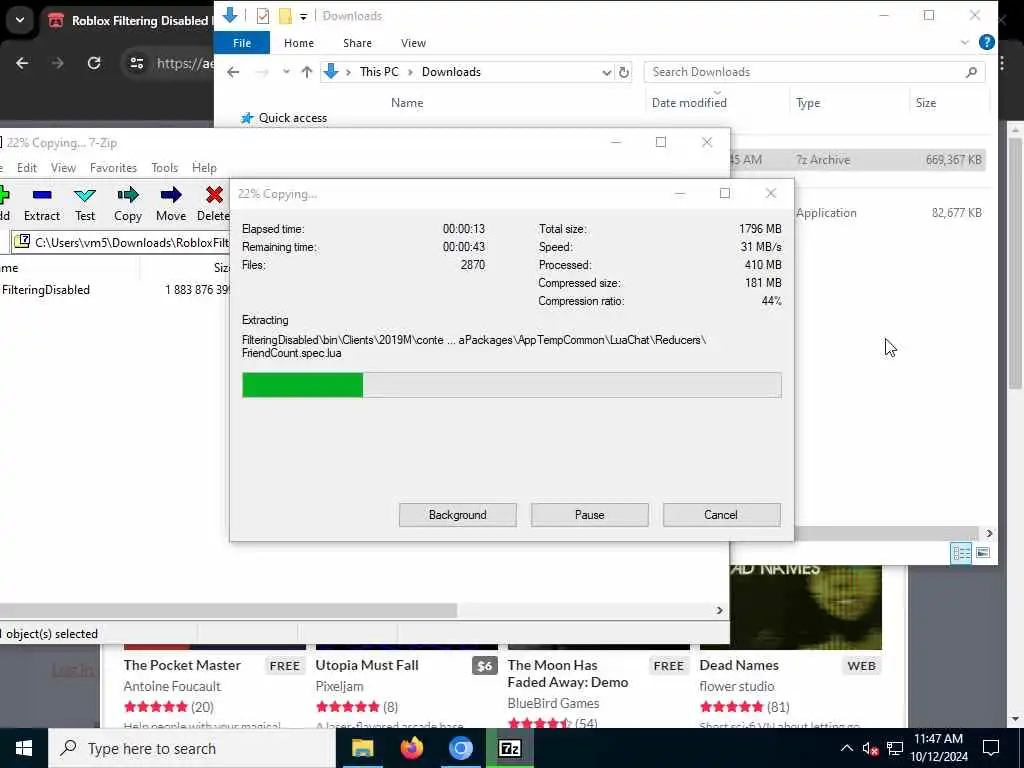The height and width of the screenshot is (768, 1024).
Task: Click chevron before This PC breadcrumb
Action: click(348, 72)
